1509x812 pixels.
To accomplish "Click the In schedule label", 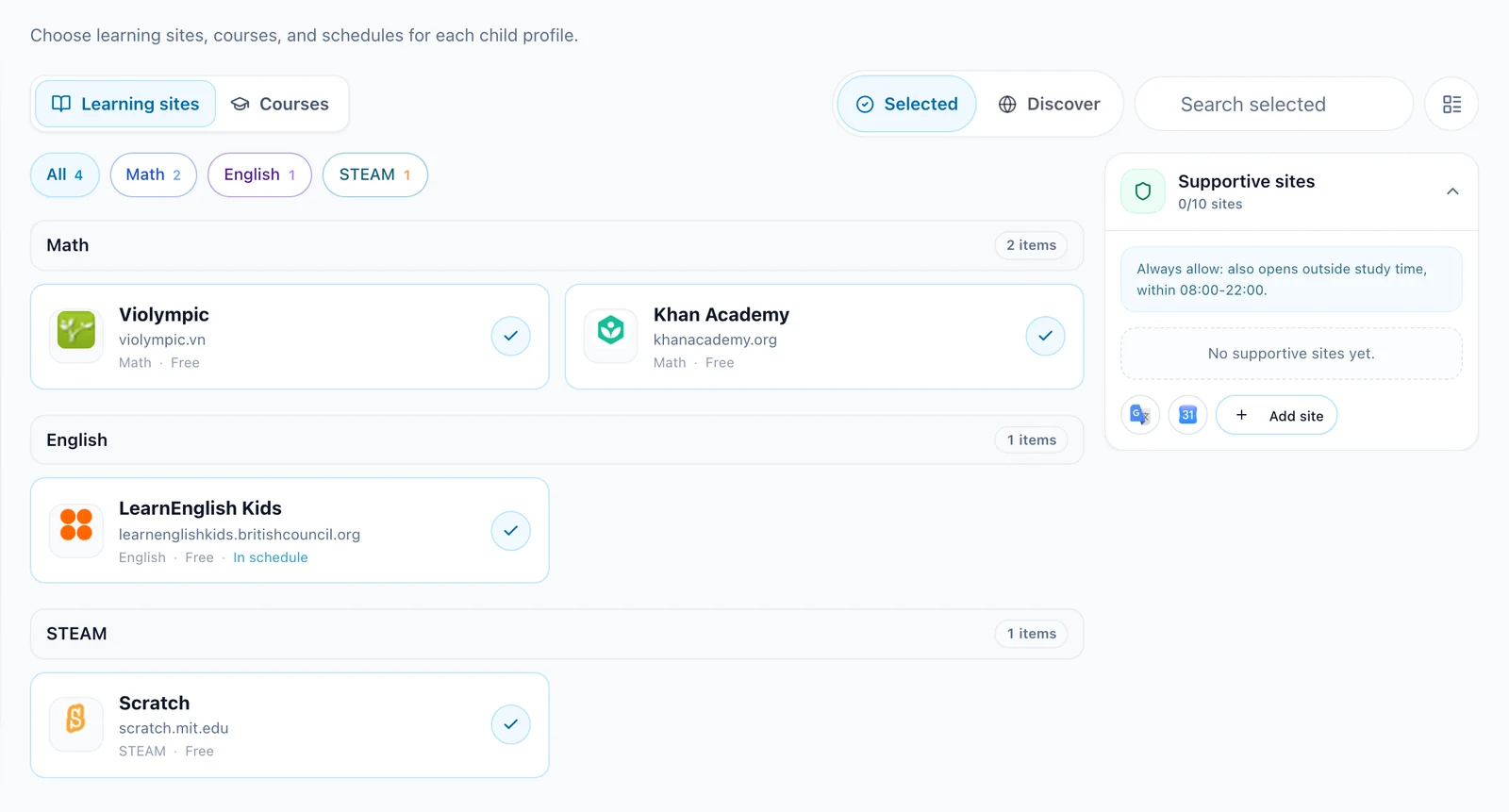I will pyautogui.click(x=271, y=557).
